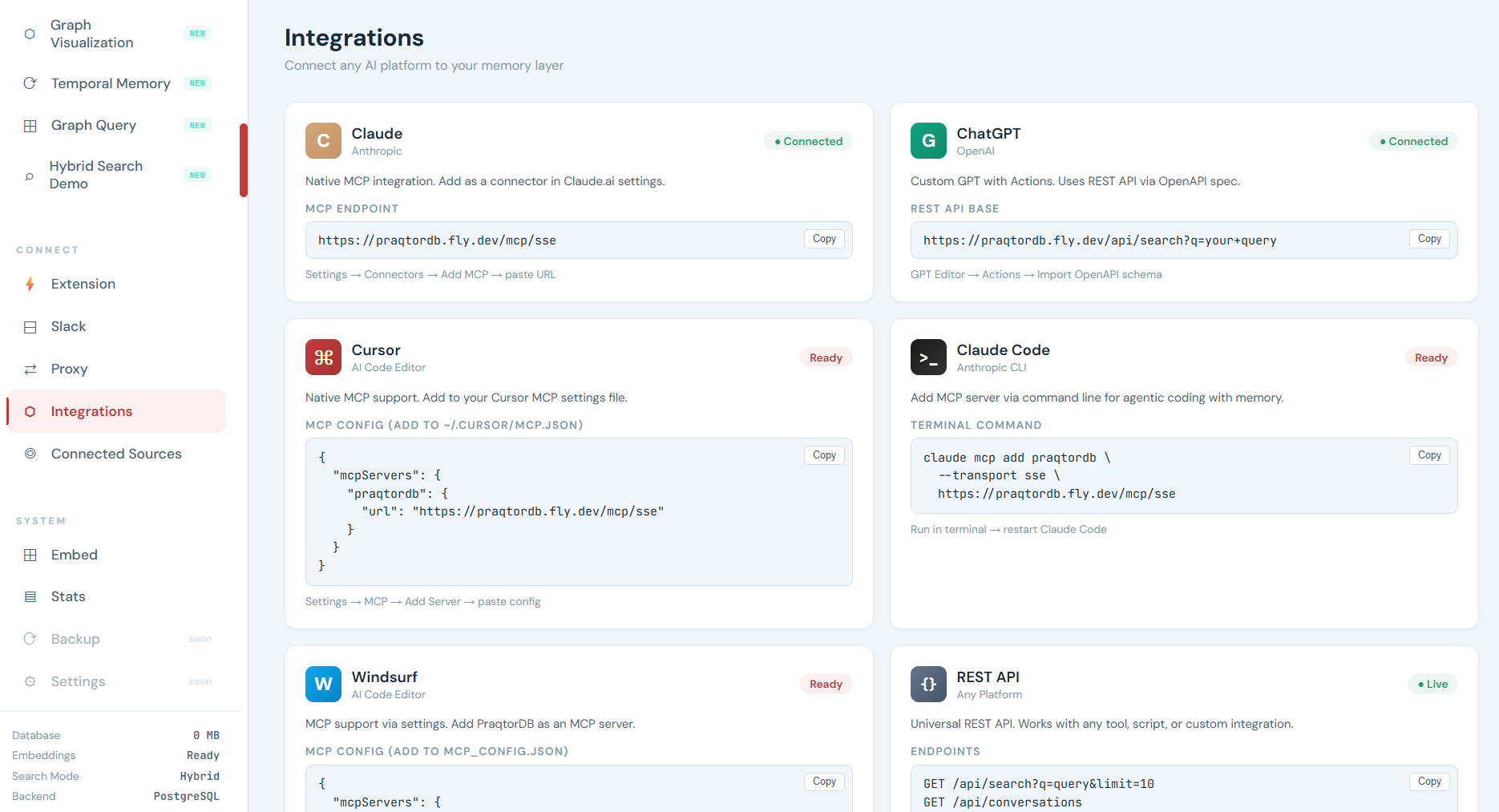Screen dimensions: 1499x812
Task: Copy the Claude MCP endpoint URL
Action: click(823, 238)
